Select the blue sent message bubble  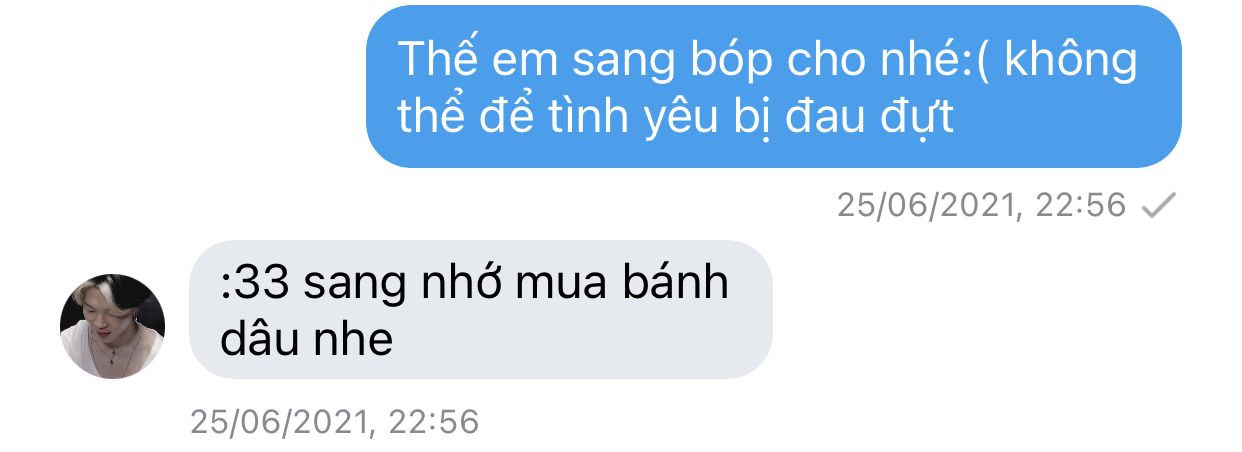point(774,87)
